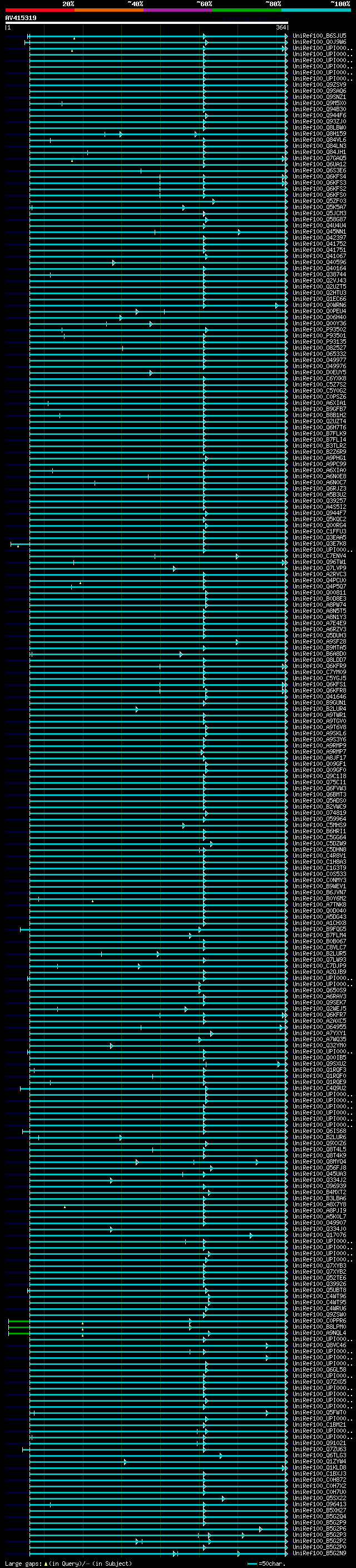Select entry UniRef100_B7FLK9
The width and height of the screenshot is (356, 1568).
tap(319, 433)
